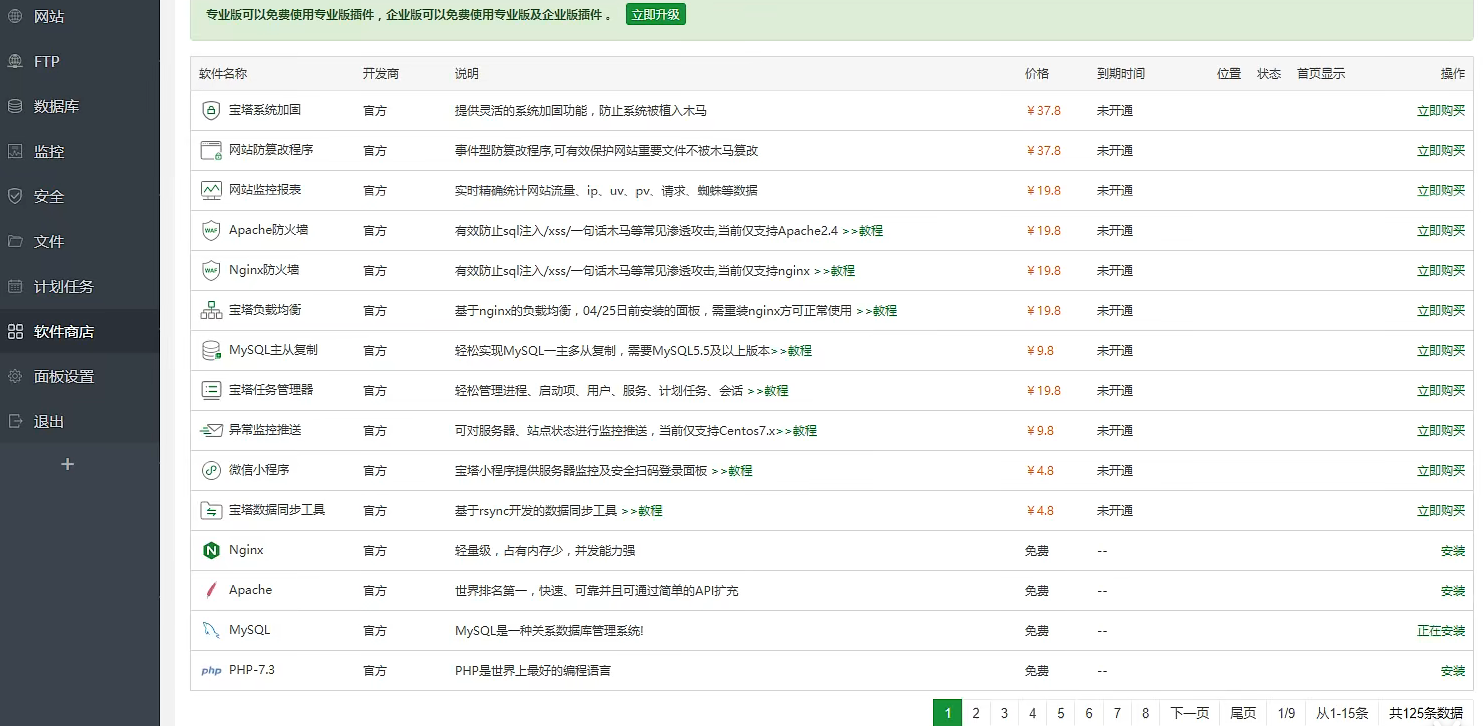The width and height of the screenshot is (1483, 726).
Task: Click the 文件 folder icon in sidebar
Action: [x=15, y=241]
